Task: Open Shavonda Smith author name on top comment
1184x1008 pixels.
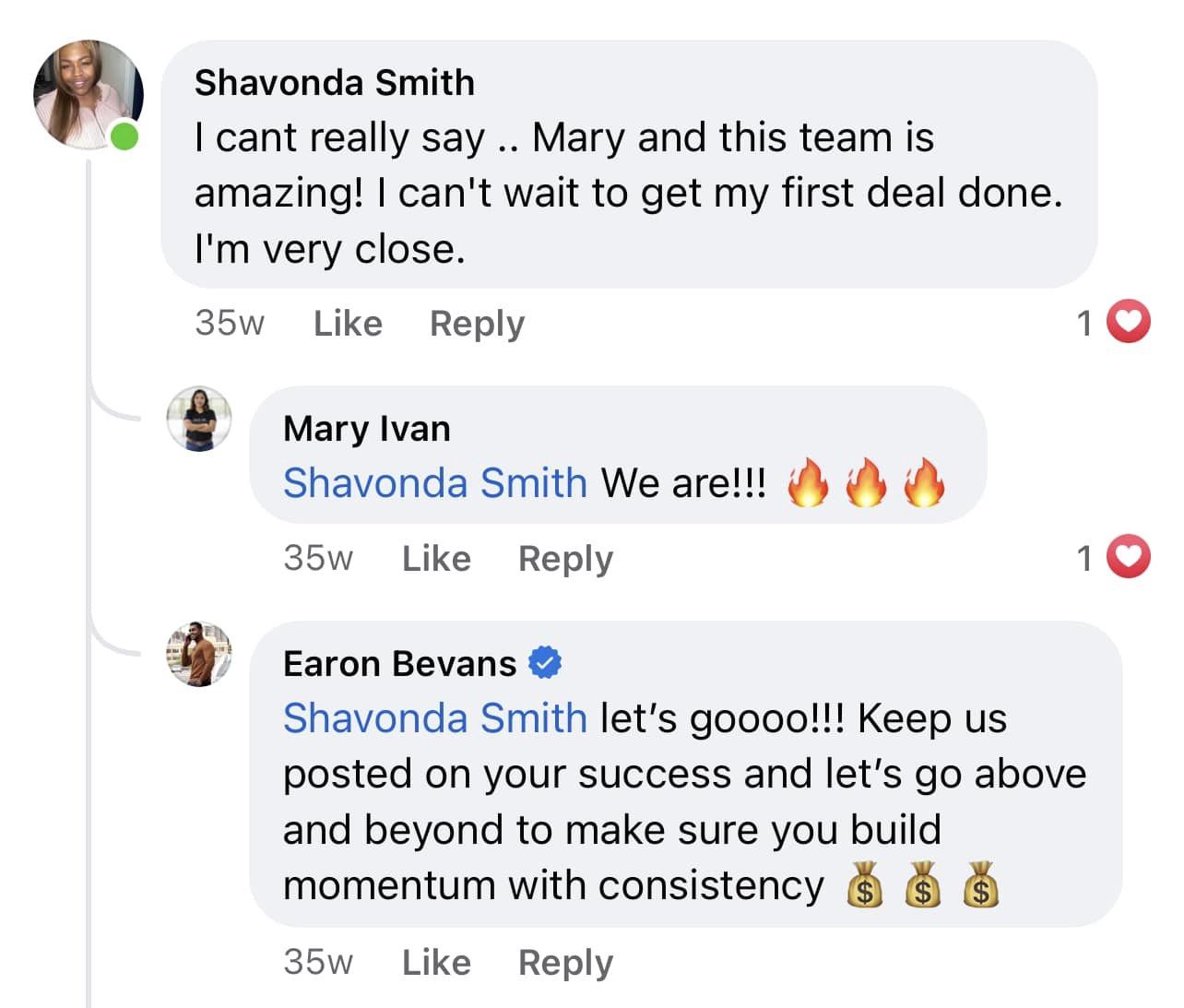Action: coord(335,83)
